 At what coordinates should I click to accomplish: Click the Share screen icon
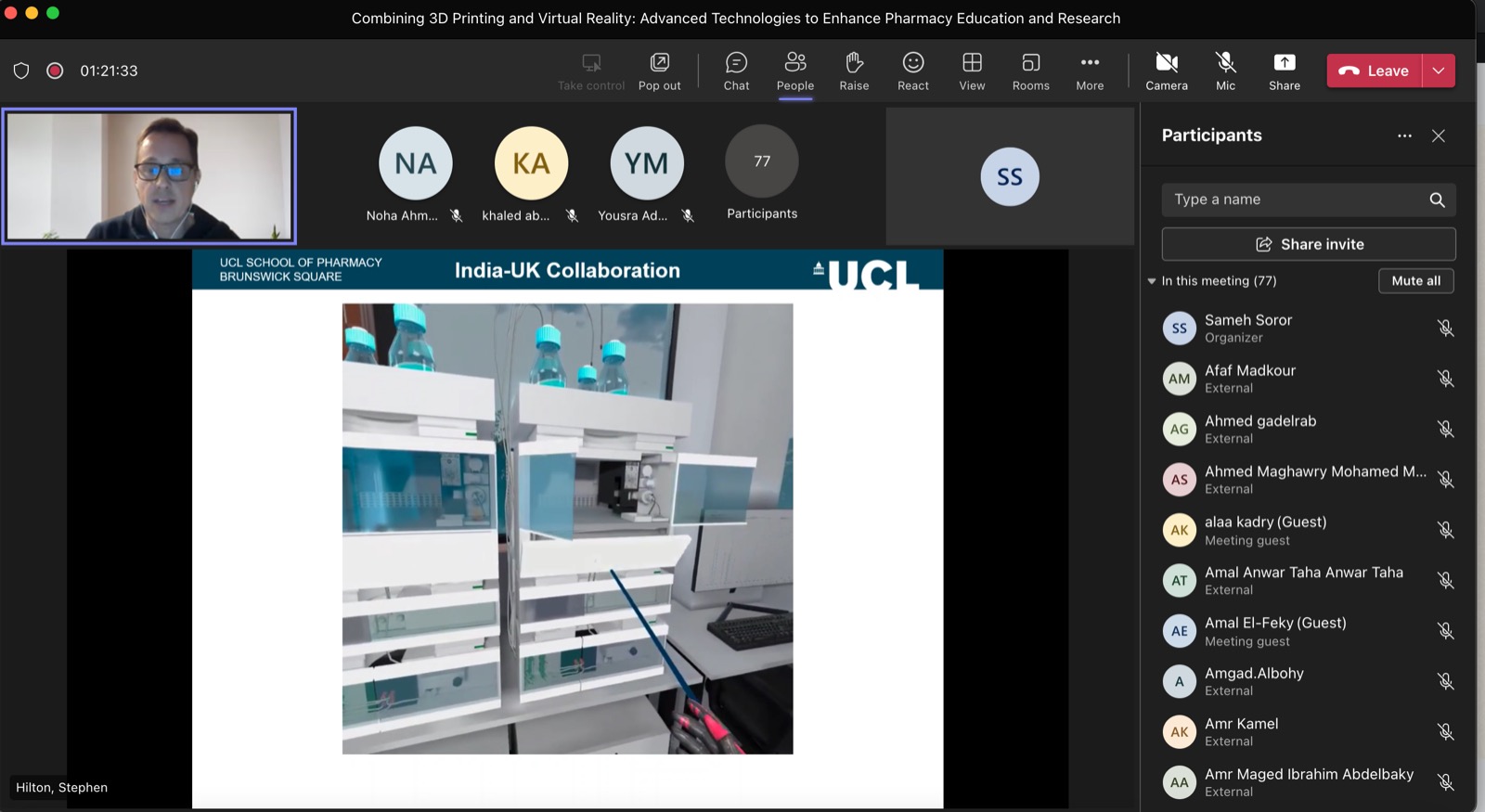1284,71
